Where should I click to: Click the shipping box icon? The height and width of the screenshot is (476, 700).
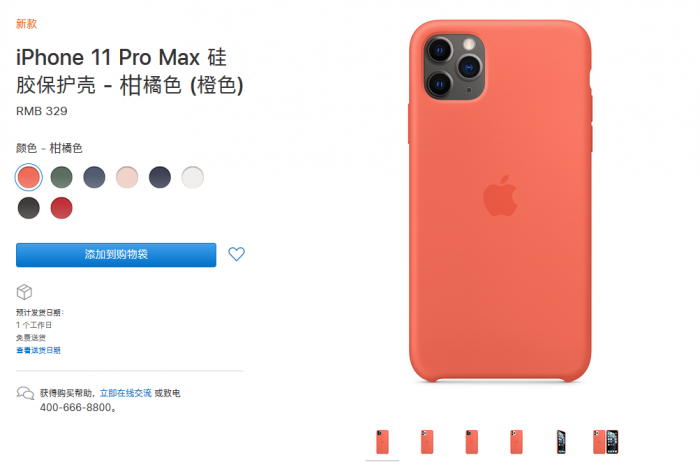[x=24, y=292]
